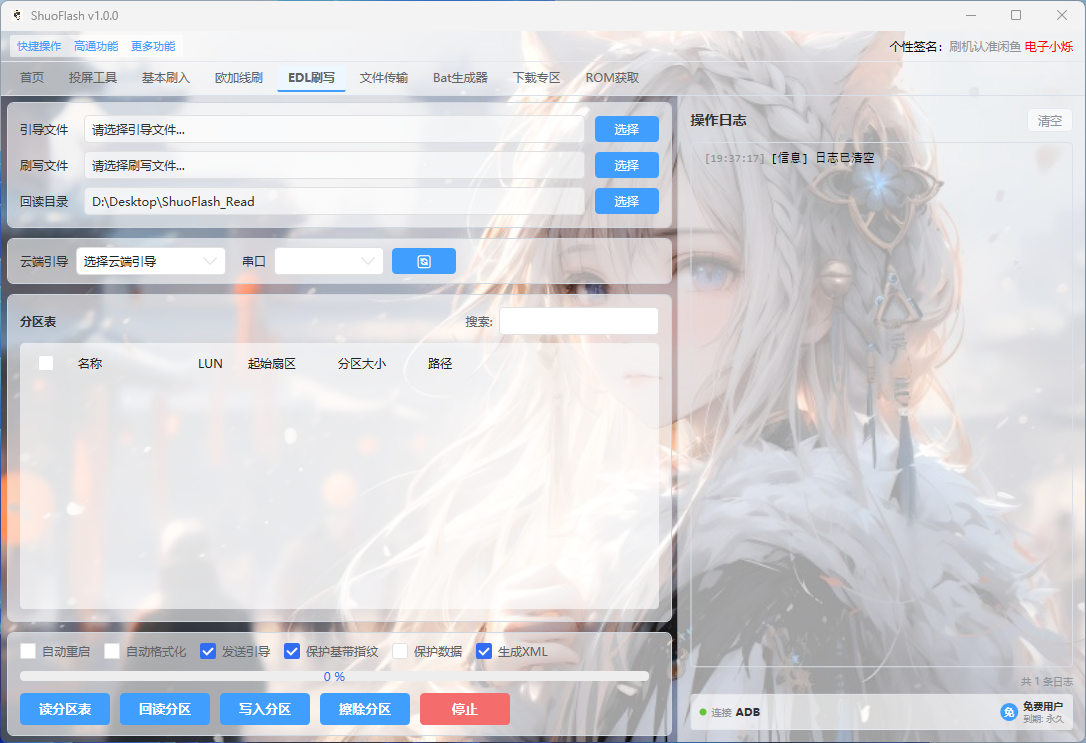Screen dimensions: 1086x743
Task: Click the 共 1 条日志 count text
Action: coord(1047,681)
